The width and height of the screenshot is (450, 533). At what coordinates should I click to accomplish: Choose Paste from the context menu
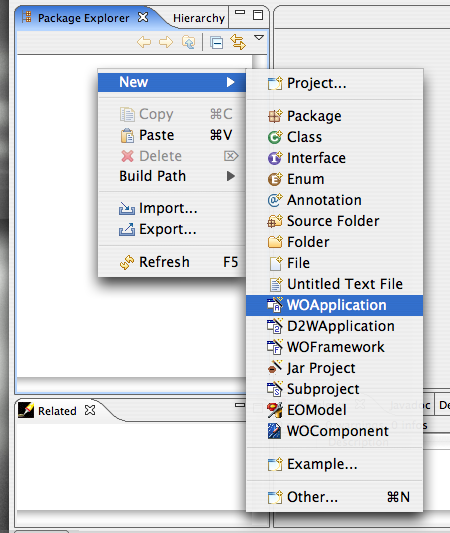pyautogui.click(x=172, y=135)
